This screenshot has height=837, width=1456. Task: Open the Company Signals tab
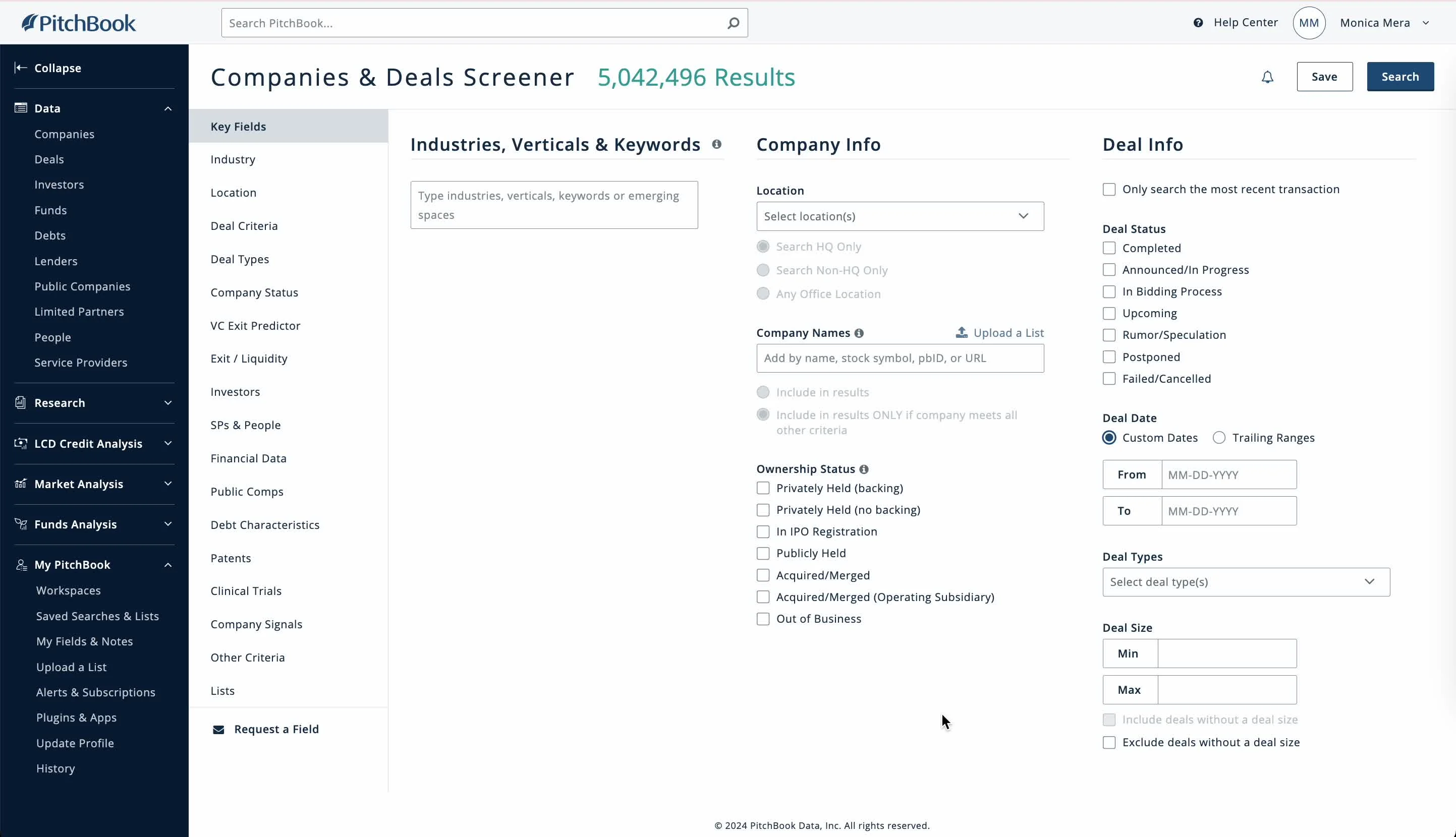point(288,624)
